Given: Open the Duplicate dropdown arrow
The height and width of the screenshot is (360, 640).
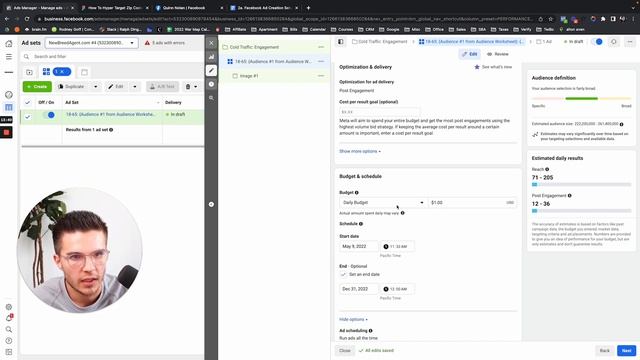Looking at the screenshot, I should tap(96, 87).
